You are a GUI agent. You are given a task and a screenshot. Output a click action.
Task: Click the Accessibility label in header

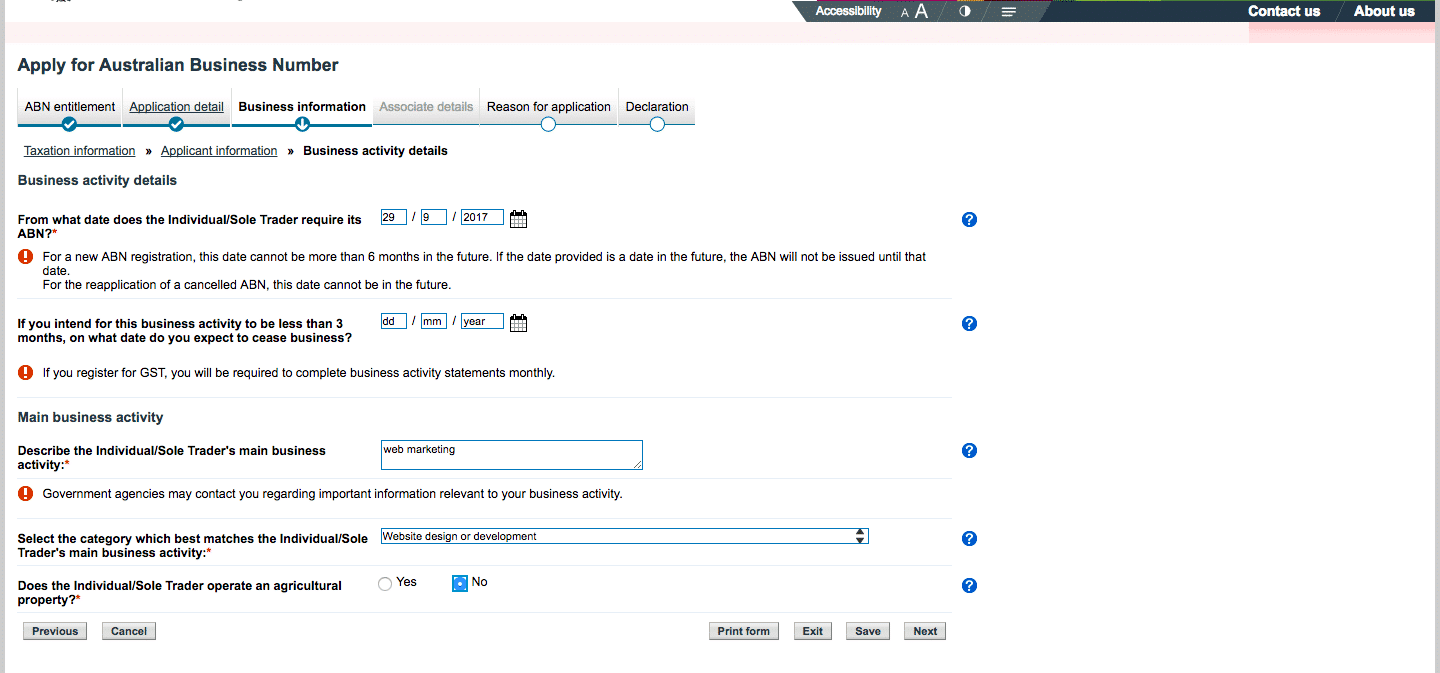click(848, 11)
